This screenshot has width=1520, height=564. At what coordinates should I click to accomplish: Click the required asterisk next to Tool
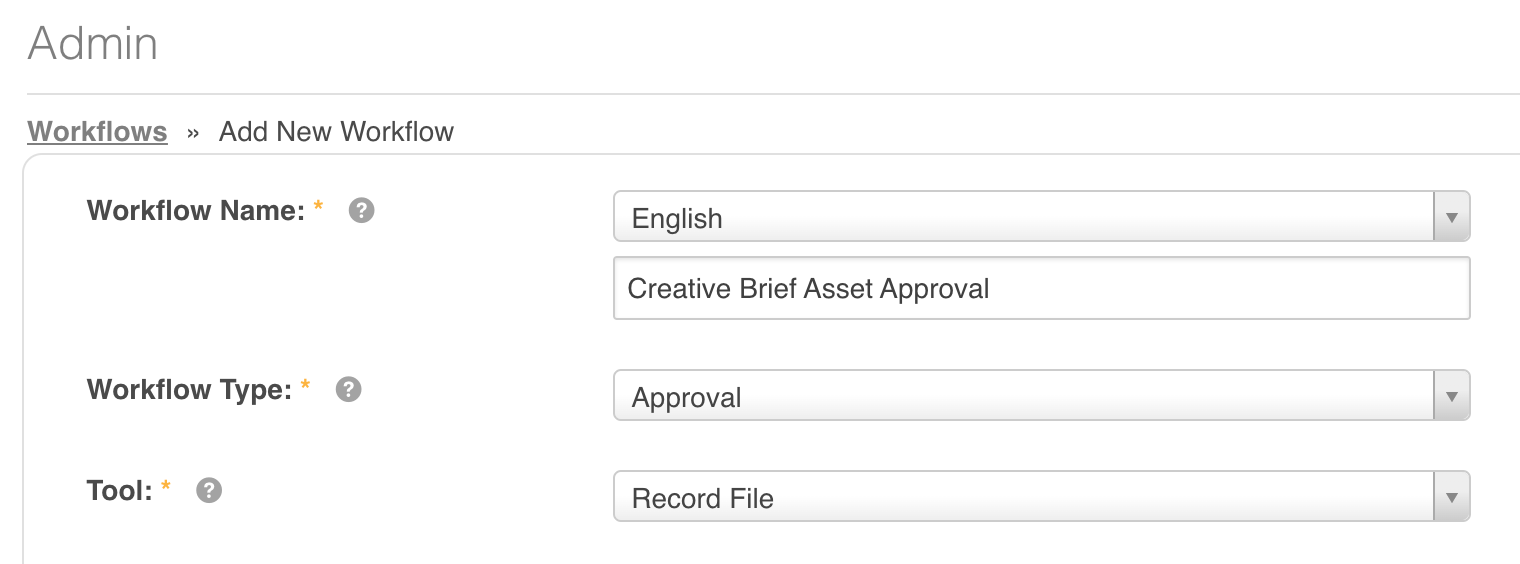166,486
